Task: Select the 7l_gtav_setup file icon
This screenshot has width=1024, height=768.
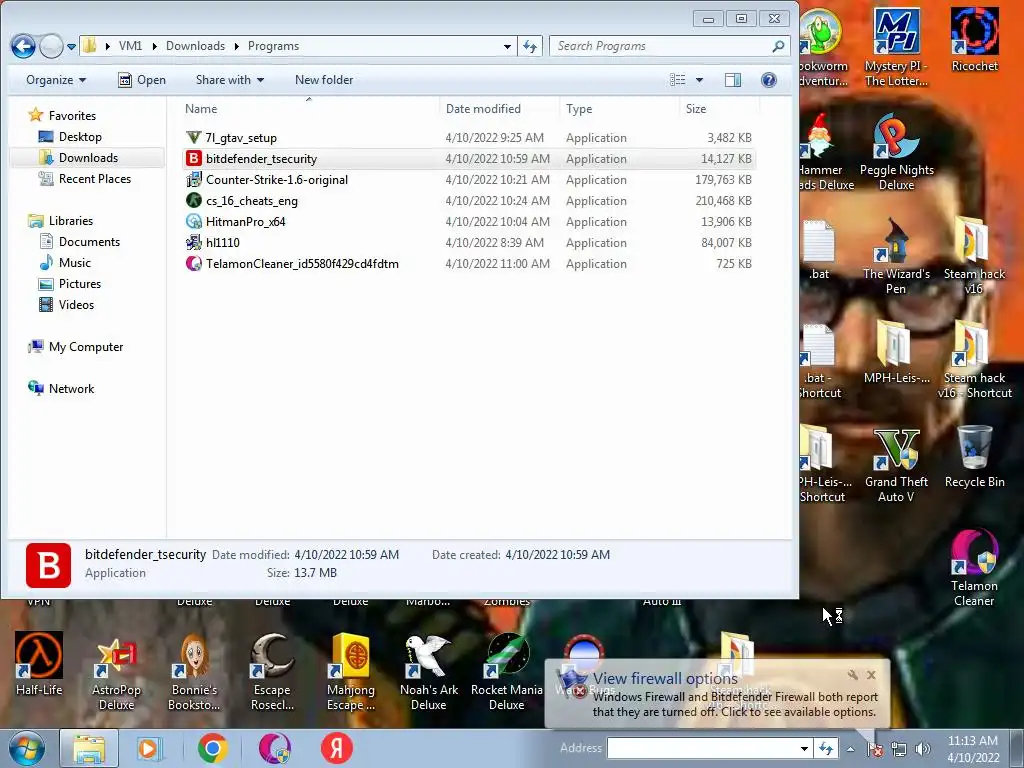Action: [193, 138]
